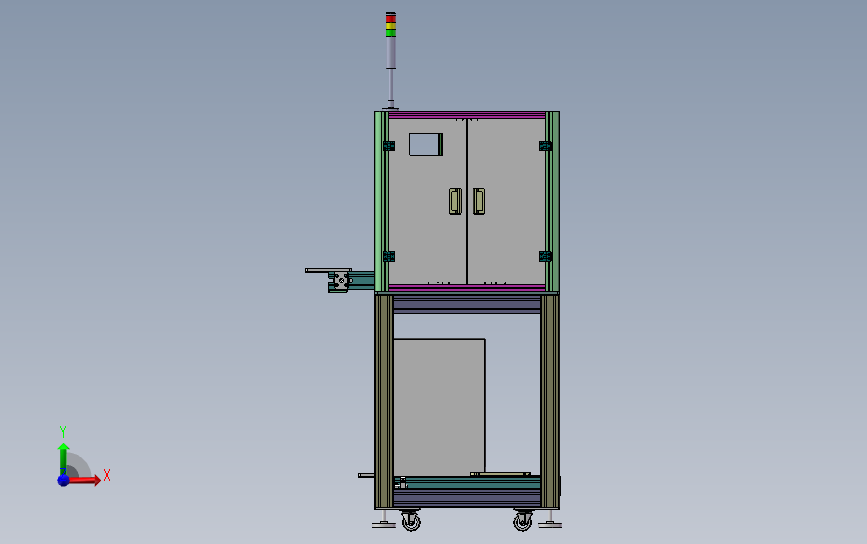Select the top magenta rail above doors

coord(467,115)
